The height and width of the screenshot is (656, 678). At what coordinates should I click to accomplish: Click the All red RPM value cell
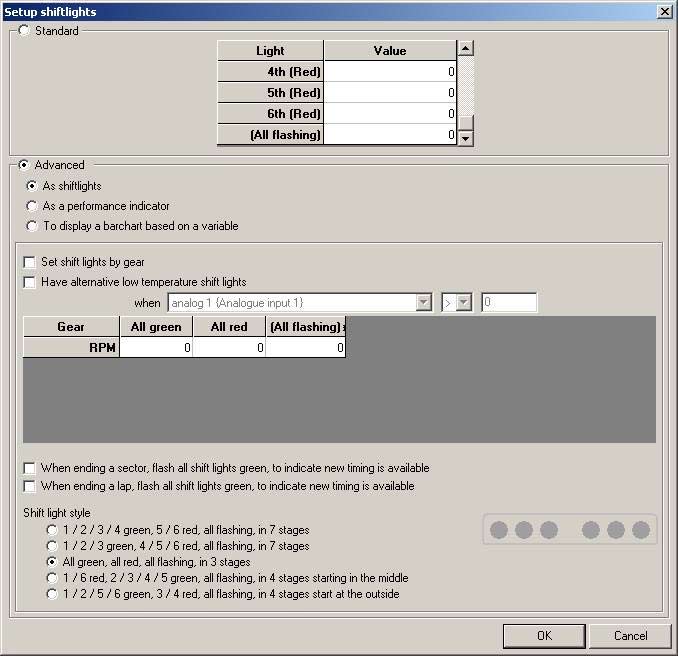point(229,348)
